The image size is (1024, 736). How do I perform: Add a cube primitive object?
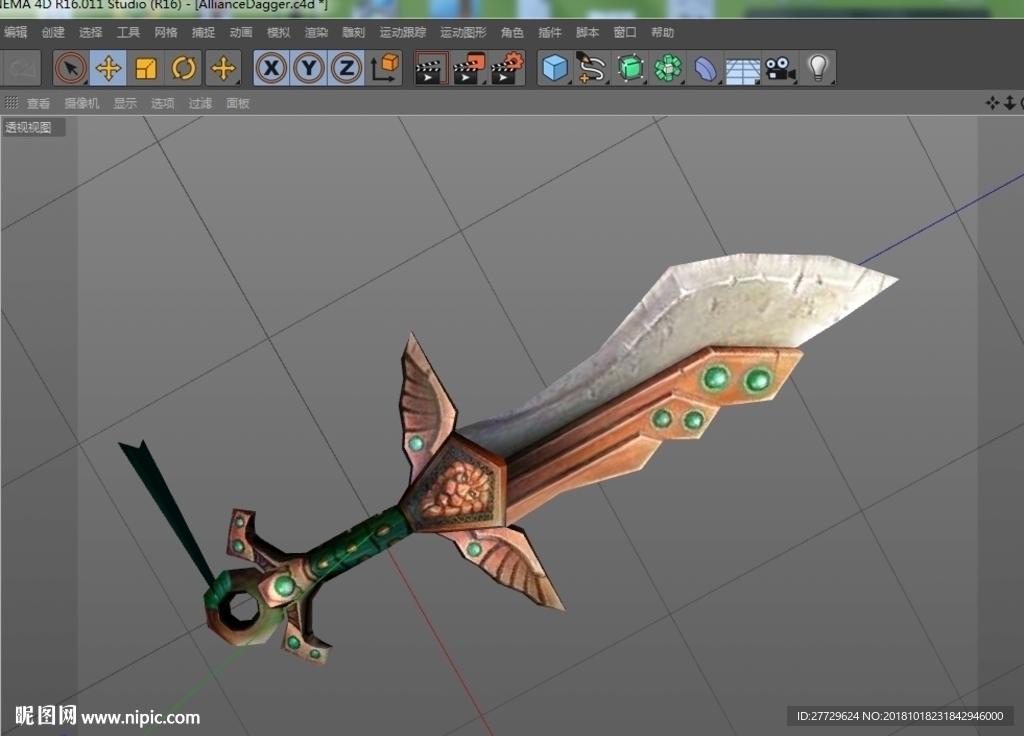(555, 68)
